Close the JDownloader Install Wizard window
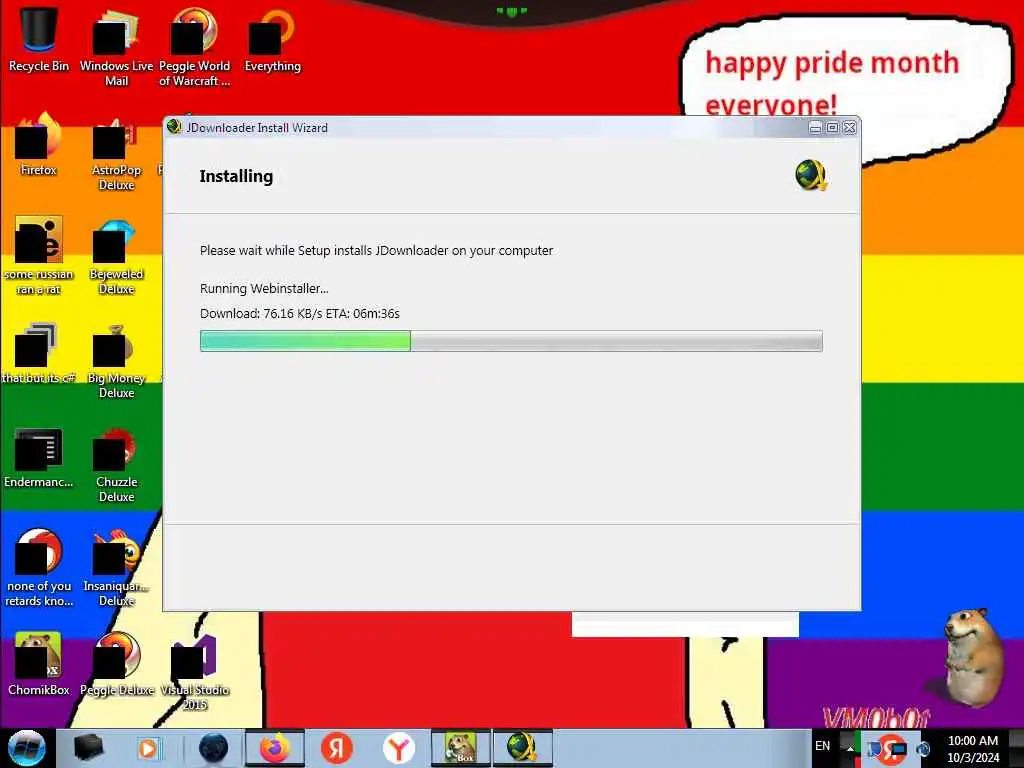 [849, 127]
